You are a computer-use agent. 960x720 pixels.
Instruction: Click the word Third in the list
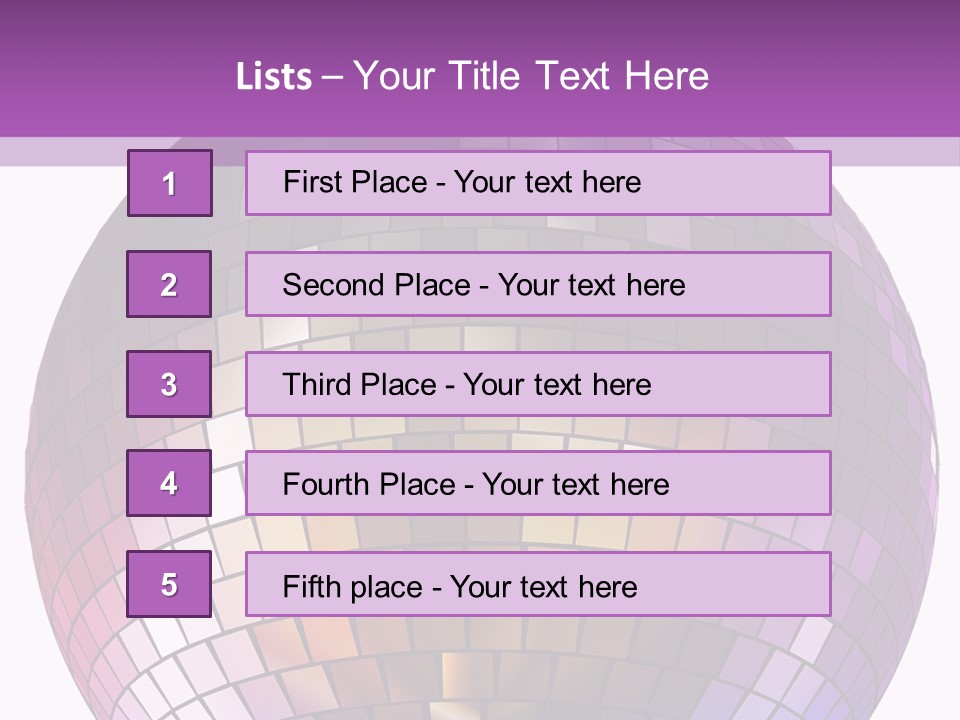coord(316,385)
